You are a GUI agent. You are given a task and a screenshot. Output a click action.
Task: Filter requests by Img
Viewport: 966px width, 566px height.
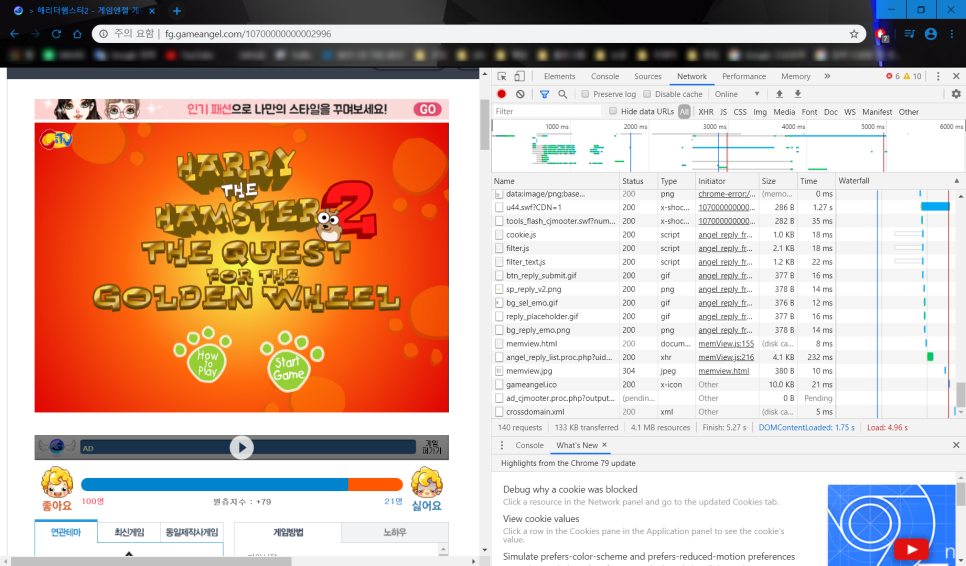click(x=760, y=112)
